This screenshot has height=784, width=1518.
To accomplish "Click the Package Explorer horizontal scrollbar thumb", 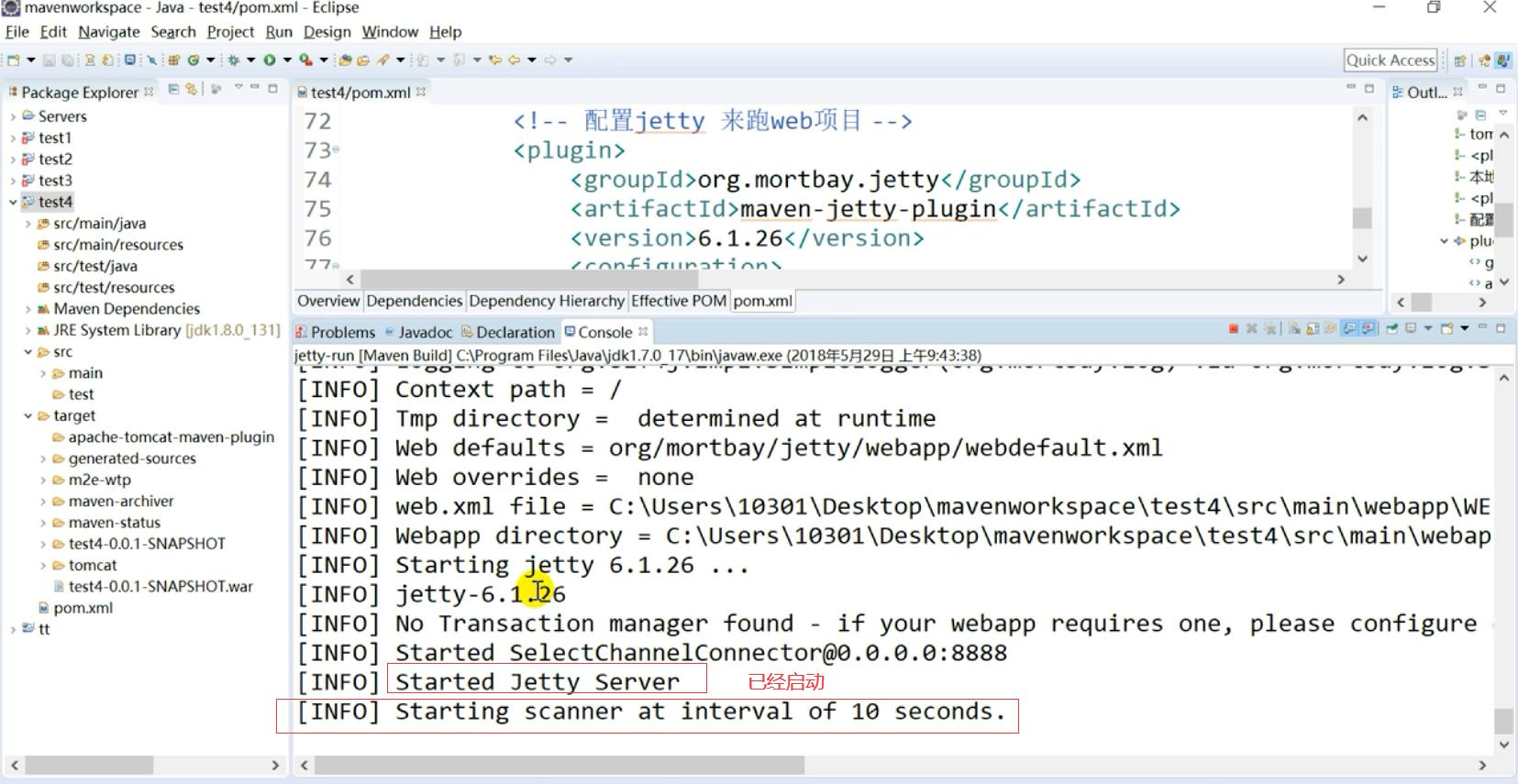I will (88, 765).
